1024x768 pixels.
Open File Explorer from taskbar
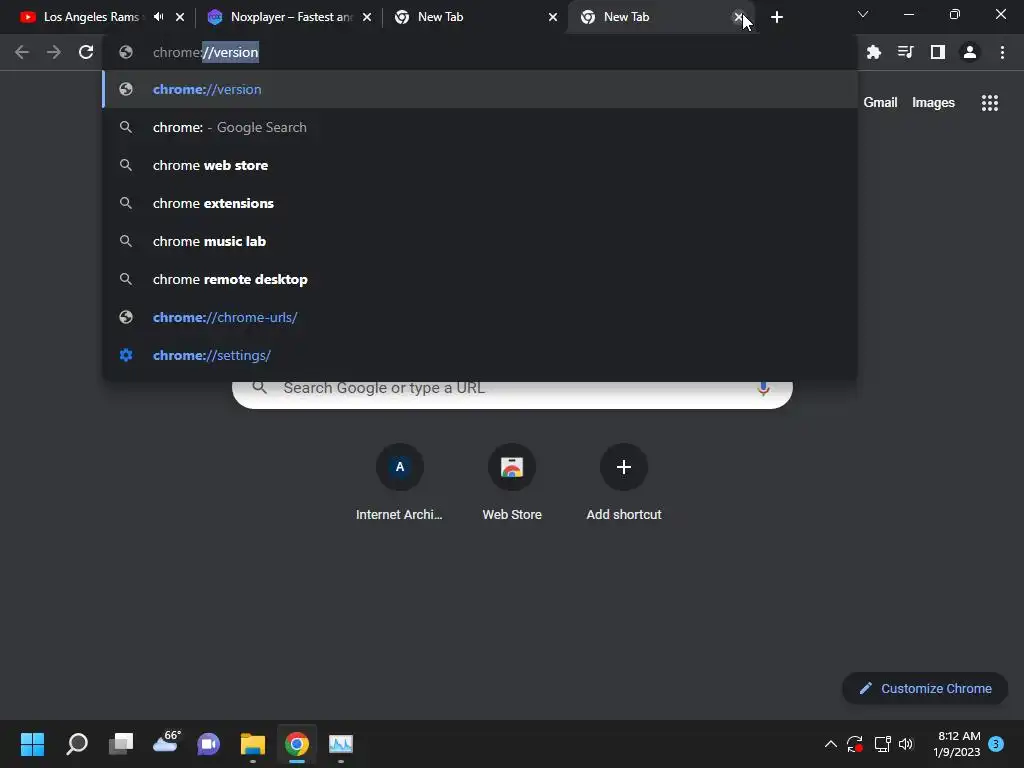[x=253, y=744]
